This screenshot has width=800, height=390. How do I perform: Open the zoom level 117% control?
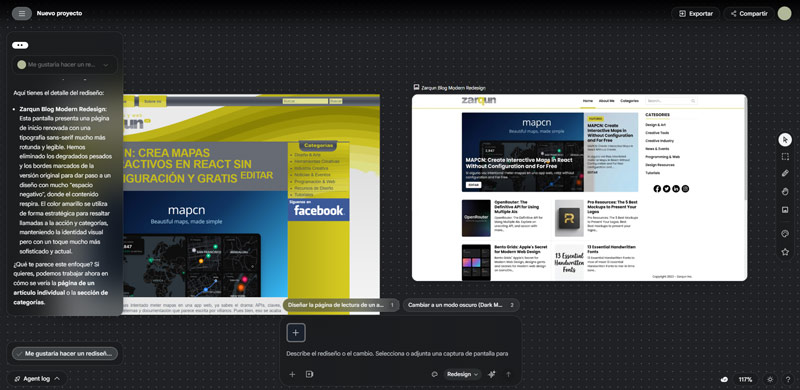tap(745, 379)
